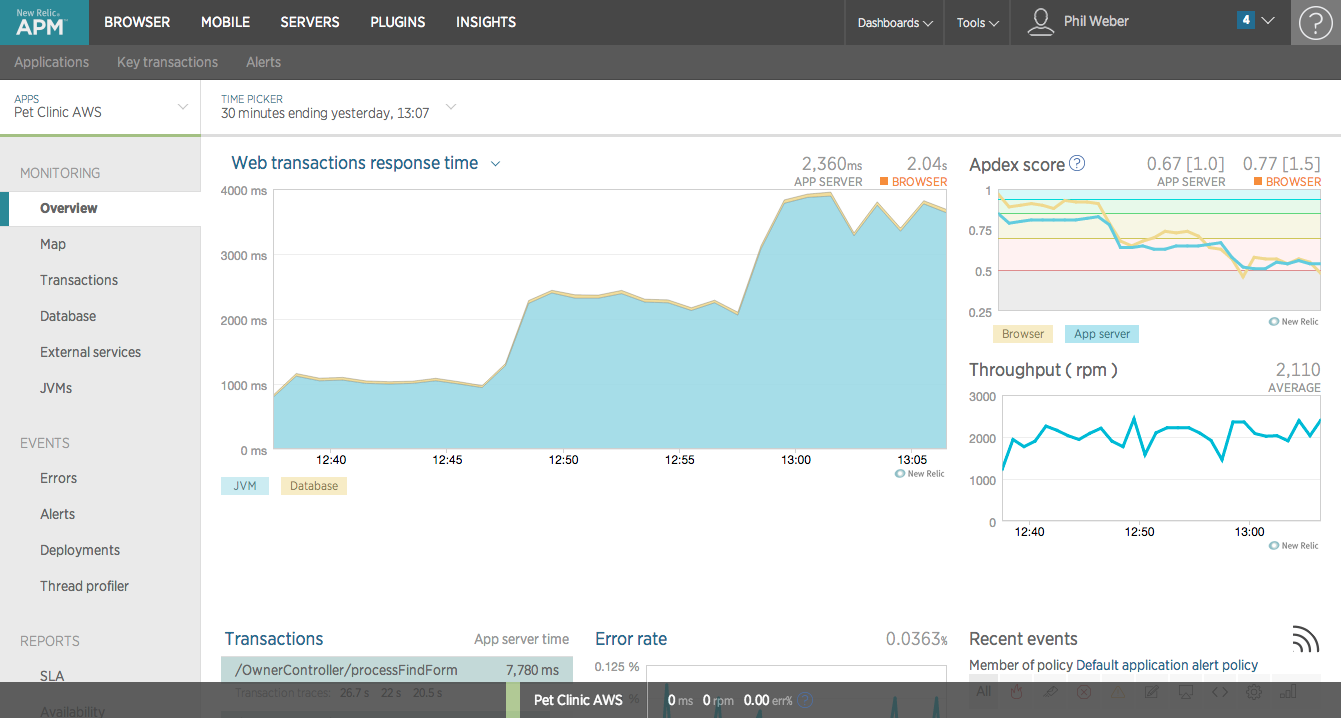Open the Dashboards dropdown menu
1341x718 pixels.
895,22
